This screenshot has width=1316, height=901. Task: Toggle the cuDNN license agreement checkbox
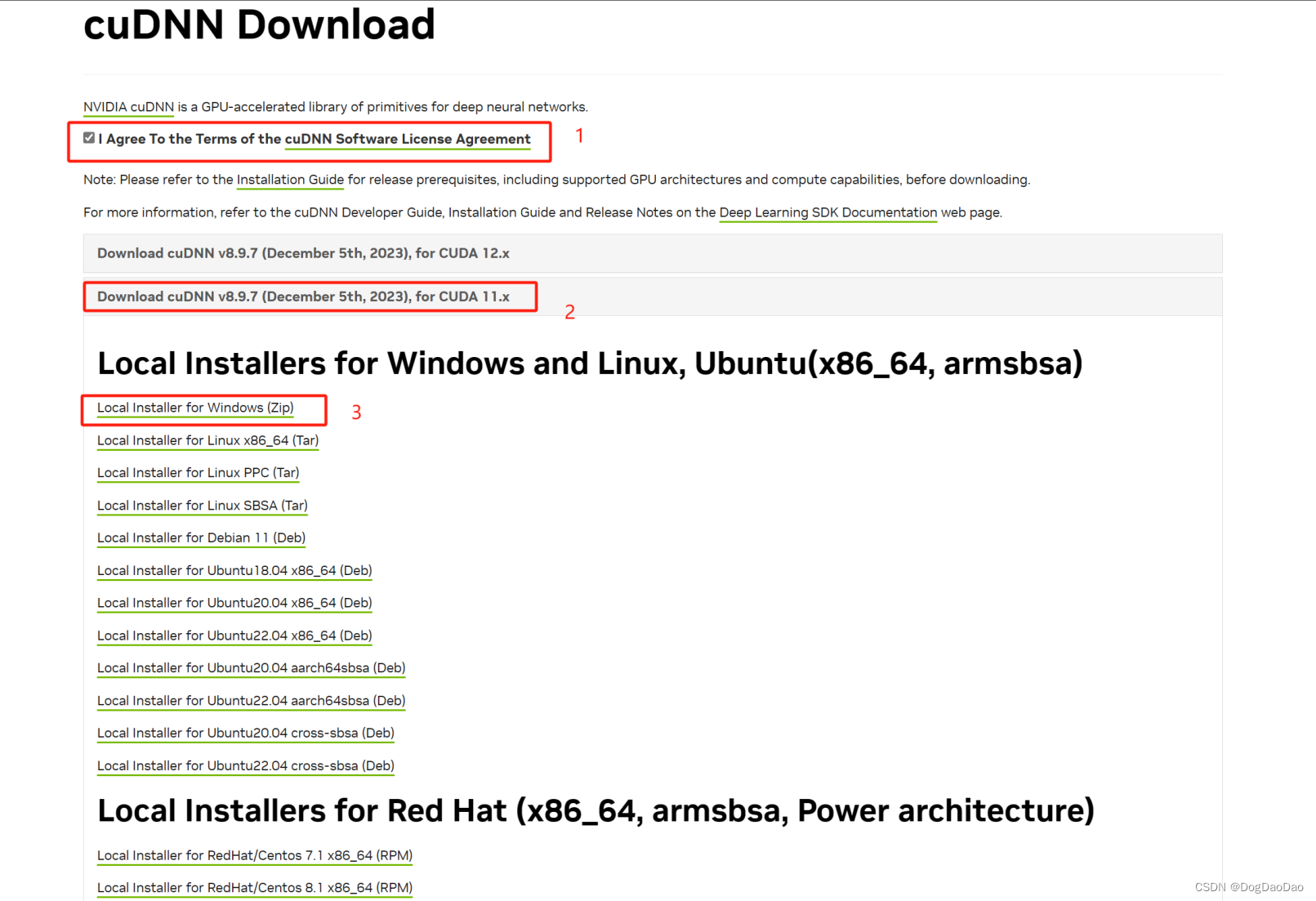pyautogui.click(x=89, y=138)
